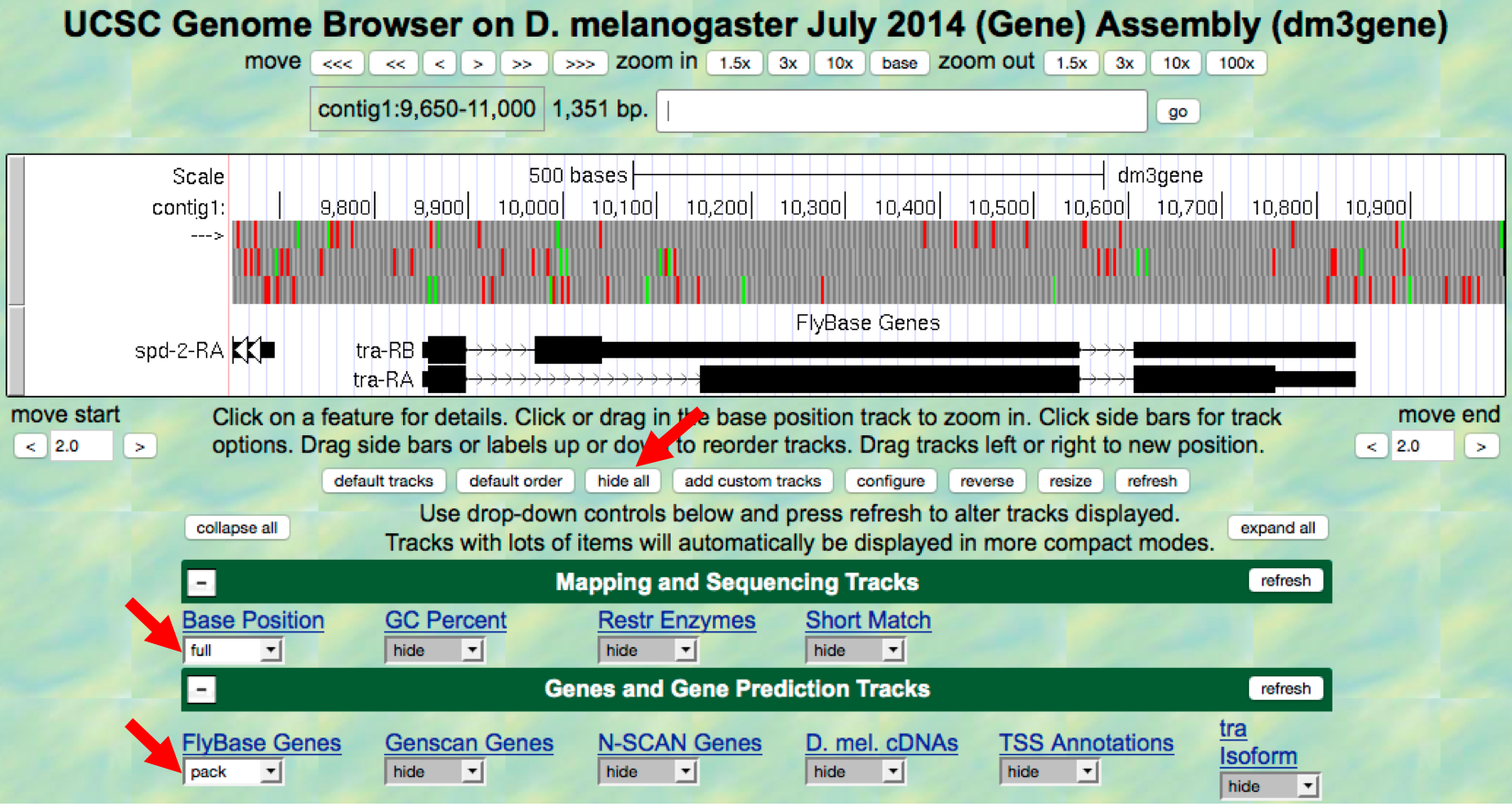Open the D. mel. cDNAs link
Viewport: 1512px width, 810px height.
pyautogui.click(x=882, y=743)
